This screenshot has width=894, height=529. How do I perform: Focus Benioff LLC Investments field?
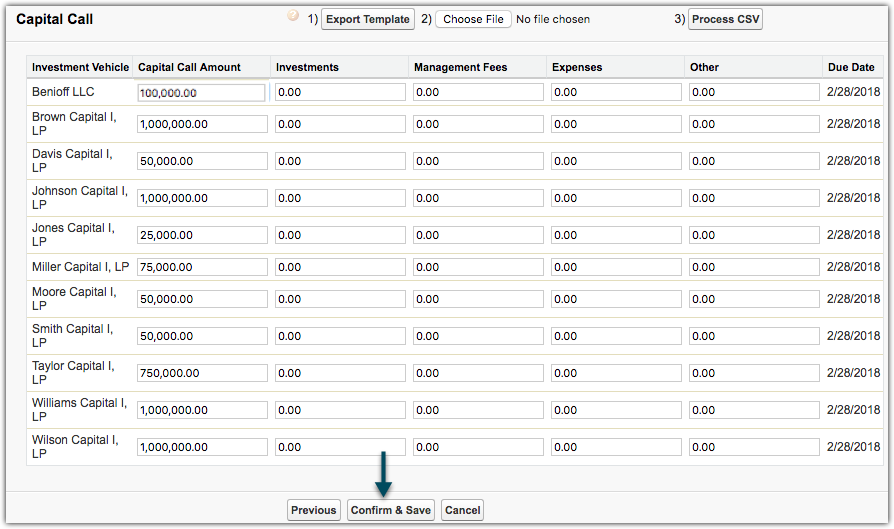pyautogui.click(x=340, y=92)
